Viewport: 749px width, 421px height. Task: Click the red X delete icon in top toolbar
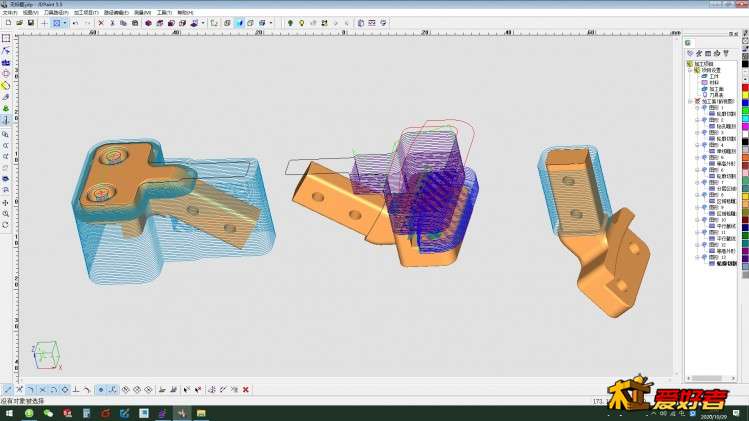click(x=101, y=23)
